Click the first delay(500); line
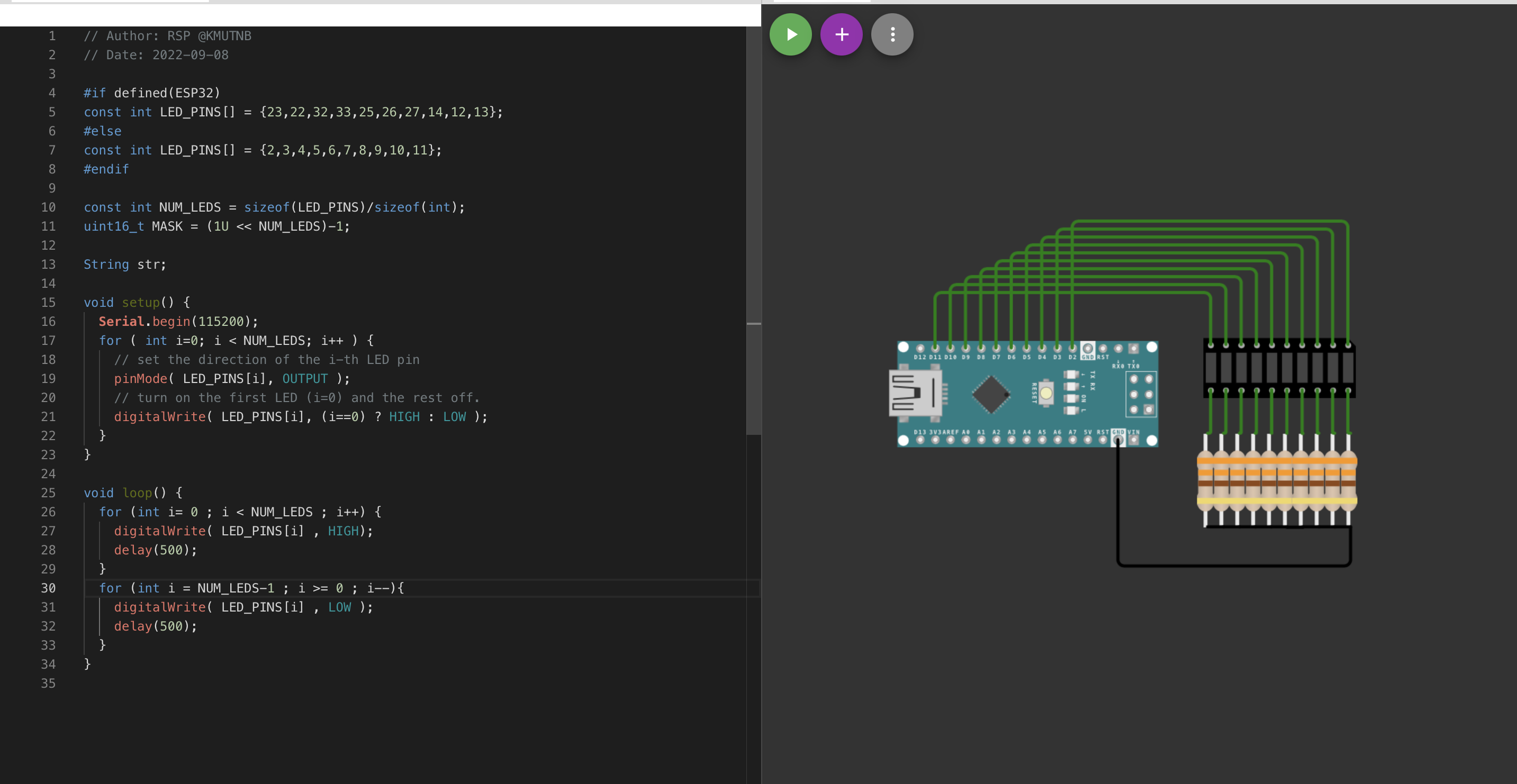Screen dimensions: 1517x784 [x=156, y=550]
